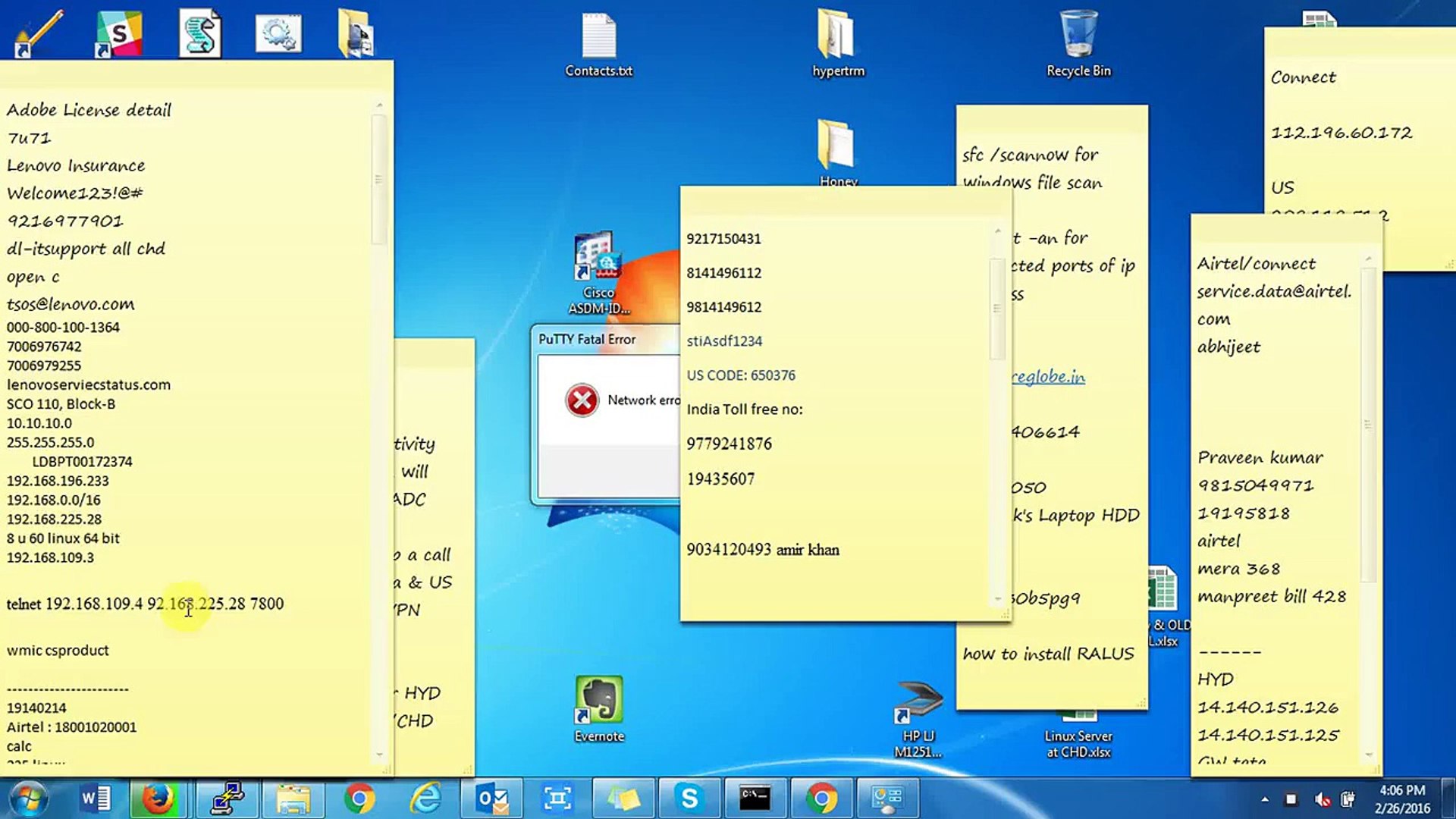The height and width of the screenshot is (819, 1456).
Task: Open the volume slider from the system tray
Action: tap(1321, 800)
